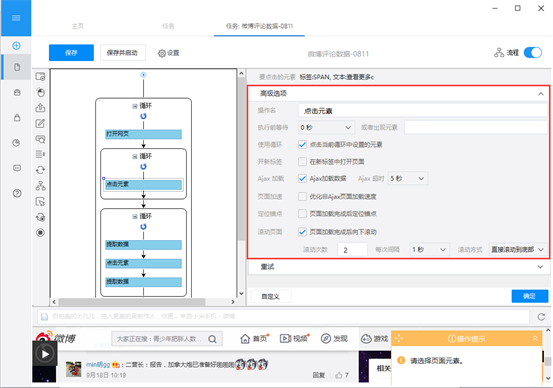Click the blue 保存 save button
This screenshot has height=388, width=553.
pyautogui.click(x=71, y=53)
